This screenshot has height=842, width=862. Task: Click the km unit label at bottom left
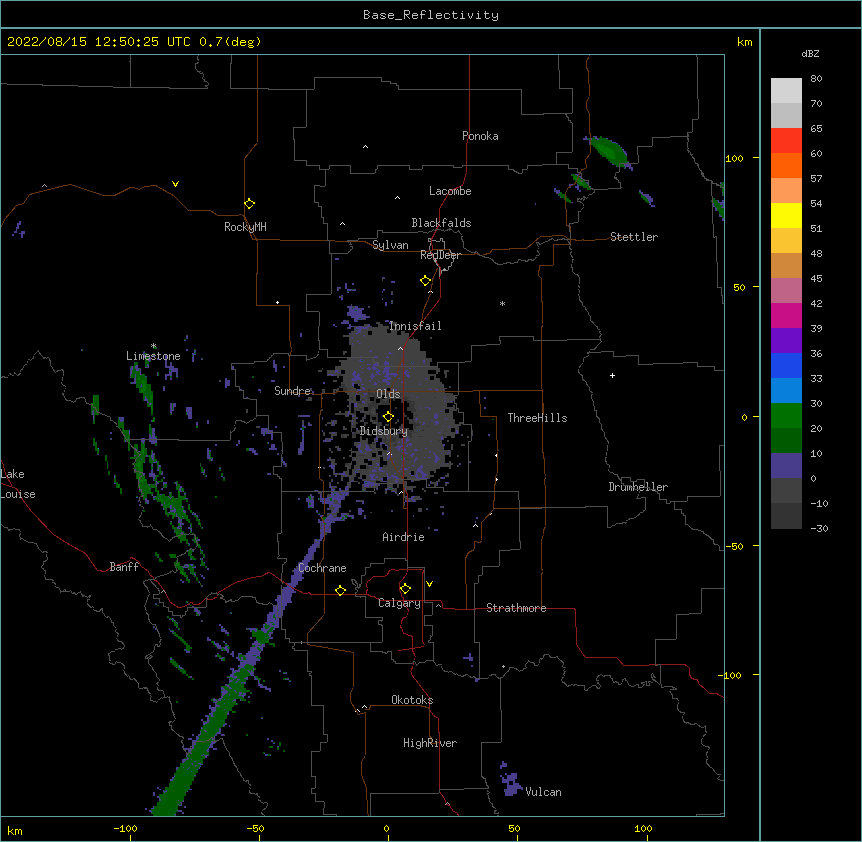click(x=15, y=831)
